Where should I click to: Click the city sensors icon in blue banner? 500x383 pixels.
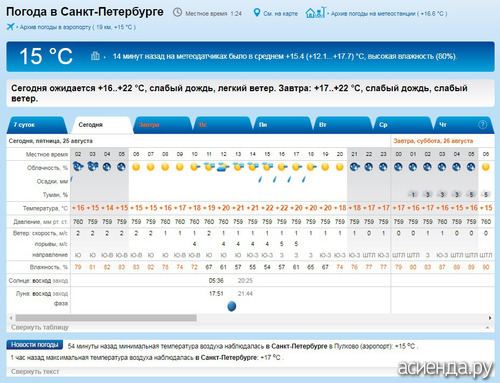pos(95,56)
